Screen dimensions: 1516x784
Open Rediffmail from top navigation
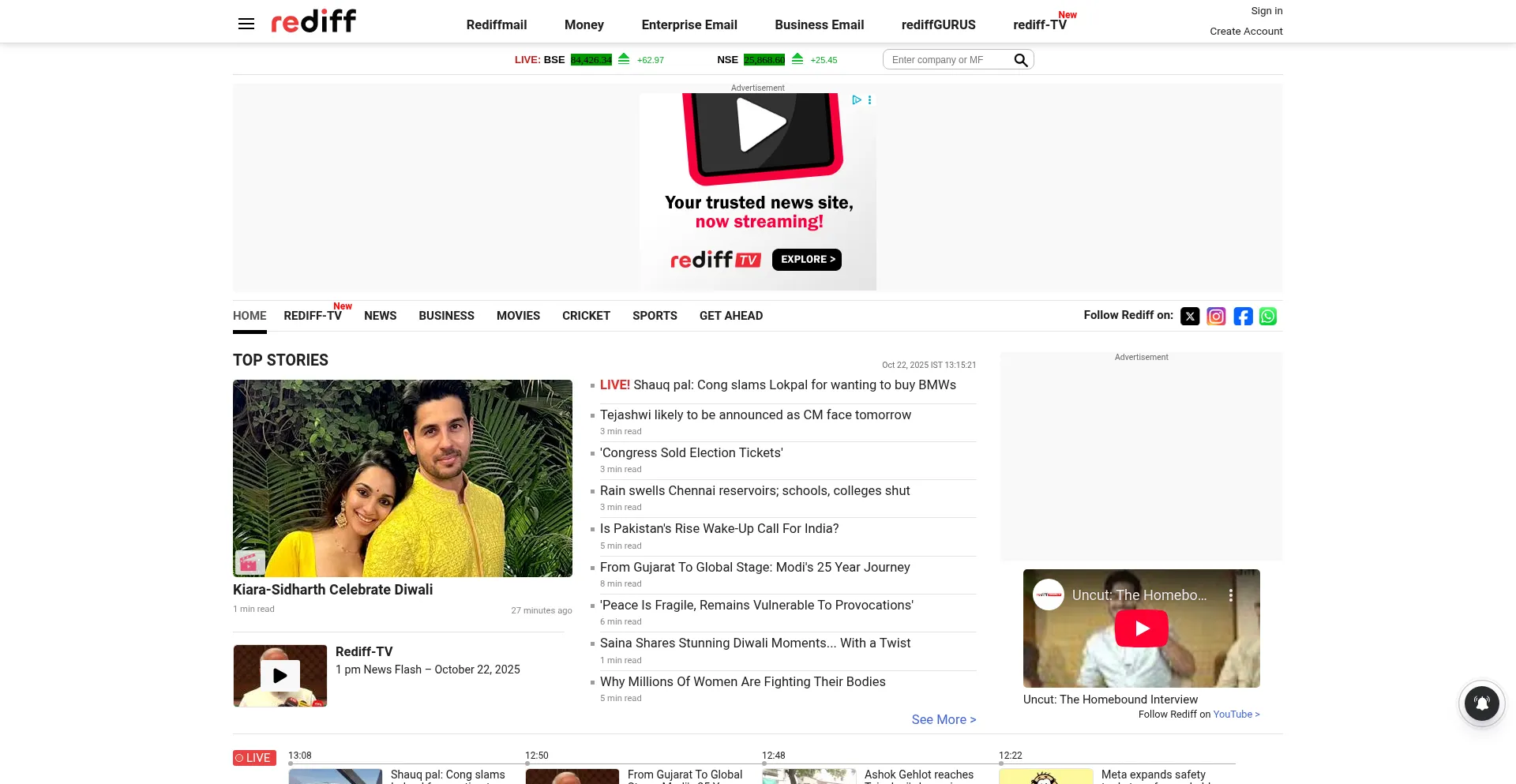[496, 25]
